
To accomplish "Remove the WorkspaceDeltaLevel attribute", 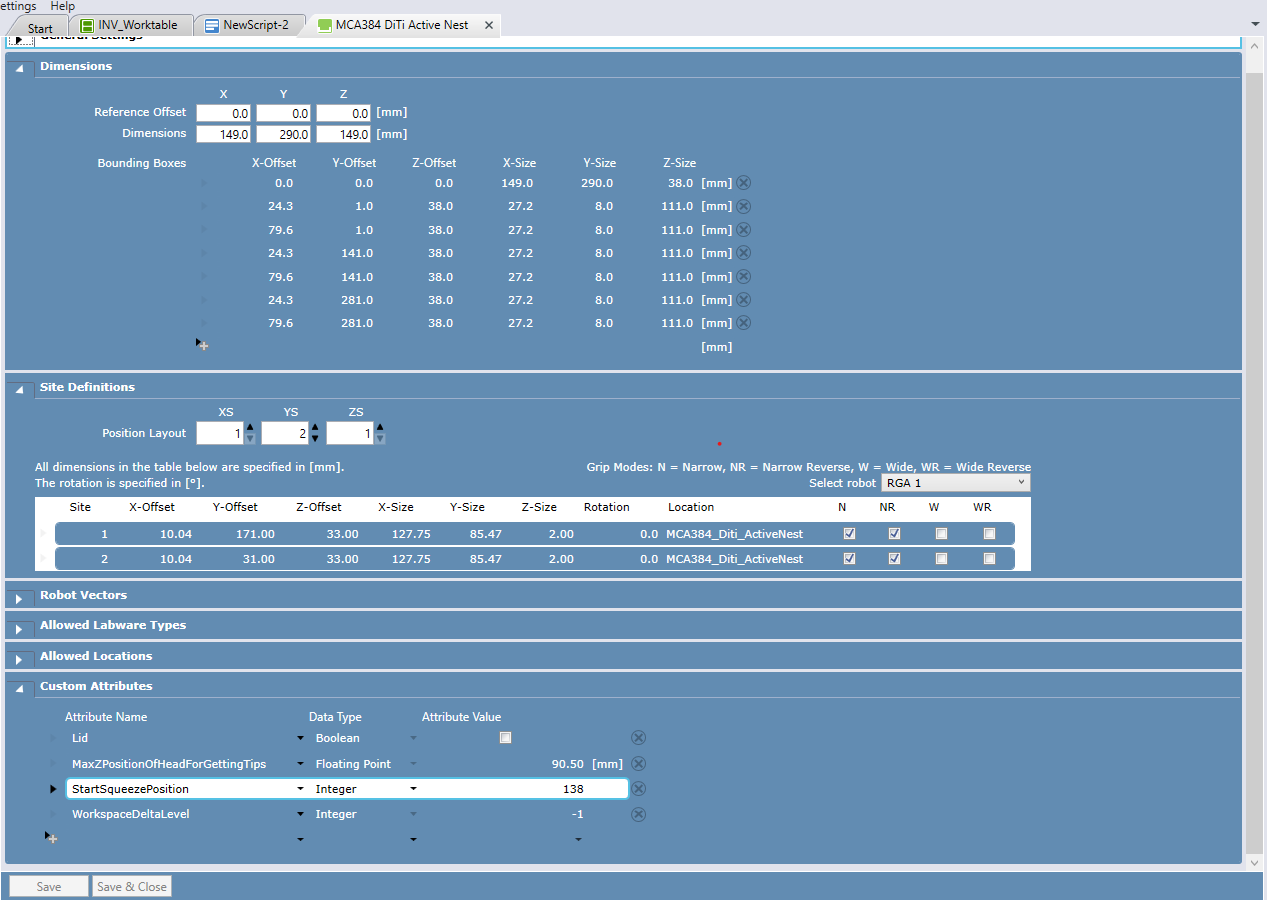I will pyautogui.click(x=638, y=814).
